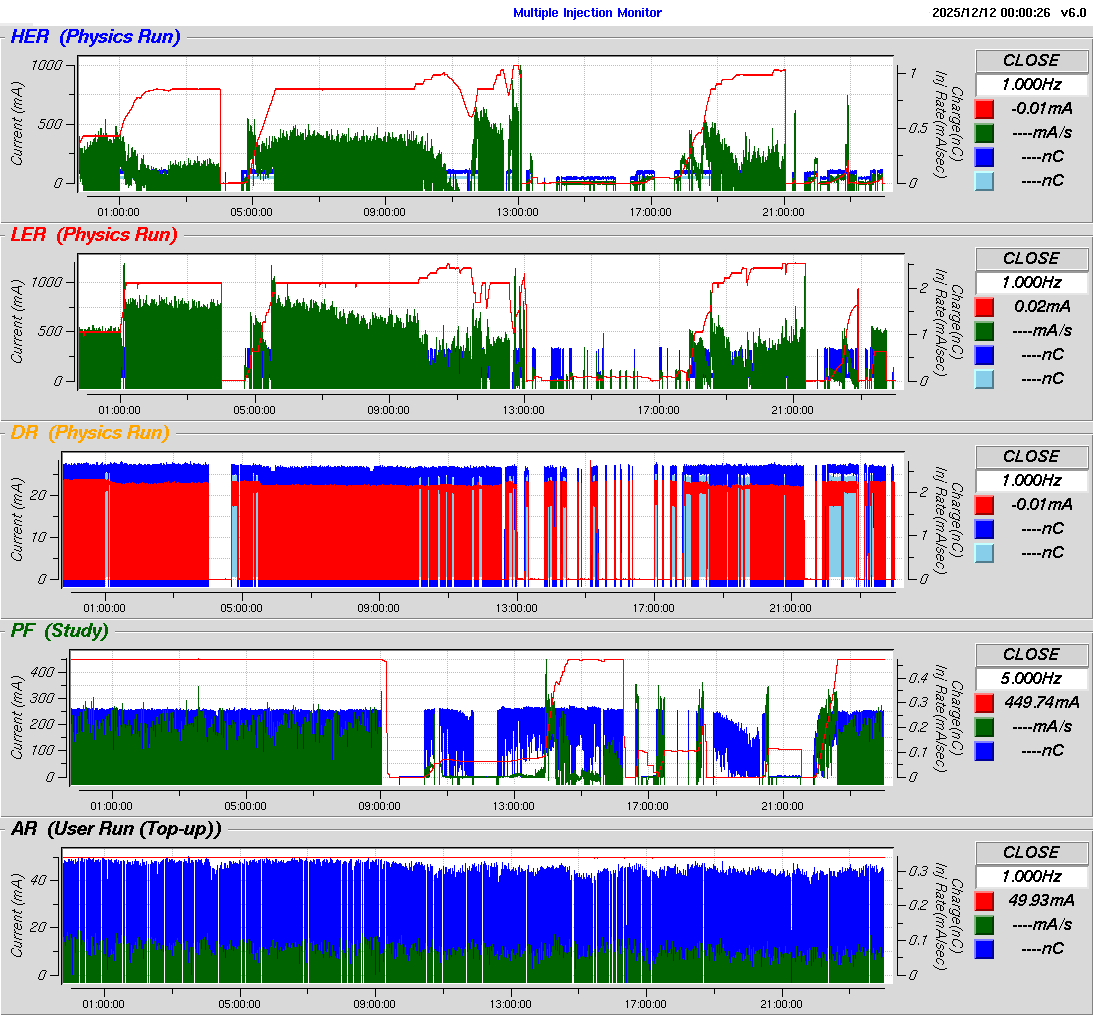1093x1015 pixels.
Task: Choose the green mA/s swatch in AR legend
Action: [x=985, y=925]
